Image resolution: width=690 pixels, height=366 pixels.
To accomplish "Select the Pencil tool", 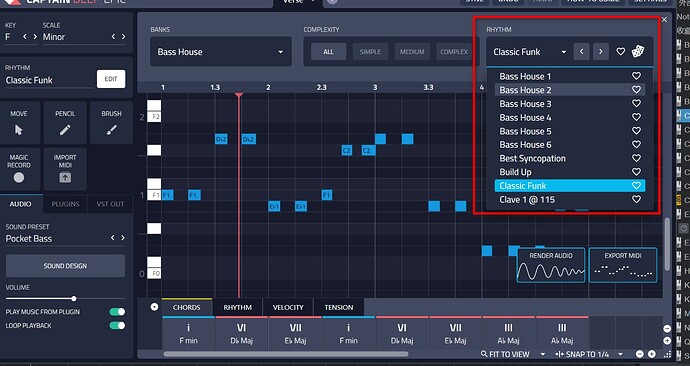I will click(65, 123).
